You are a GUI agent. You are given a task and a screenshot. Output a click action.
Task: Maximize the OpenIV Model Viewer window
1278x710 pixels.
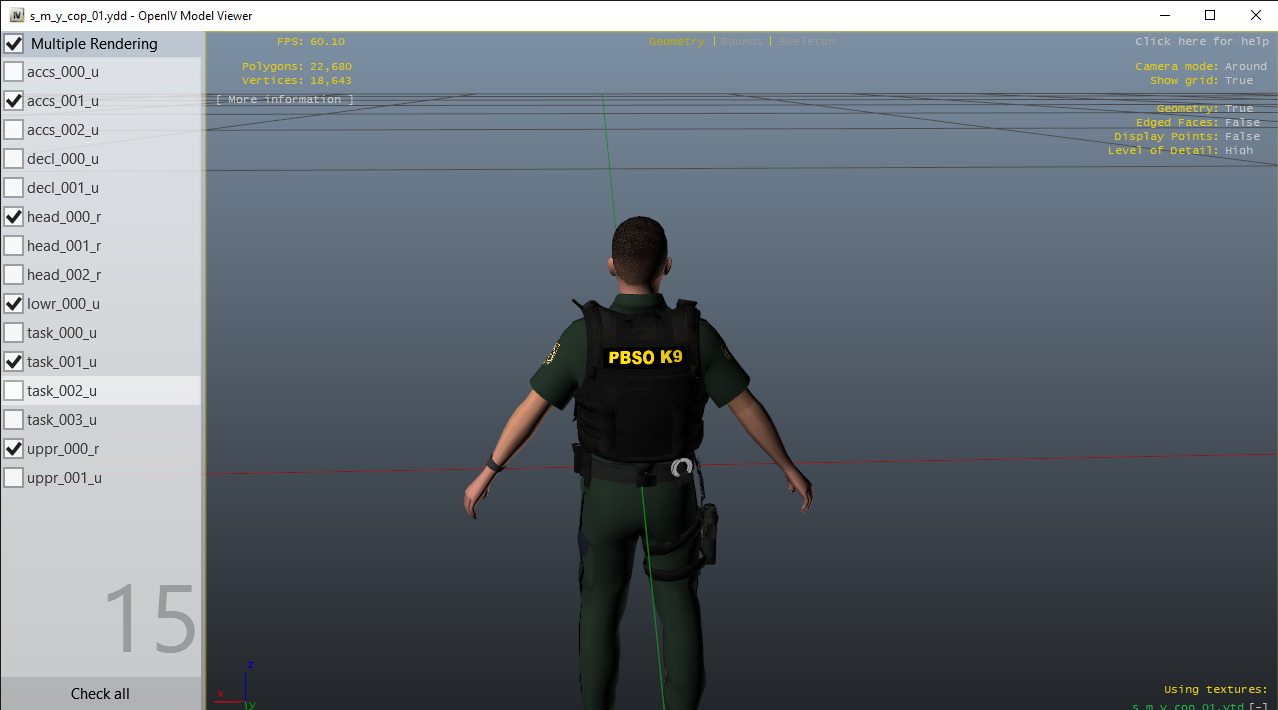click(1210, 15)
